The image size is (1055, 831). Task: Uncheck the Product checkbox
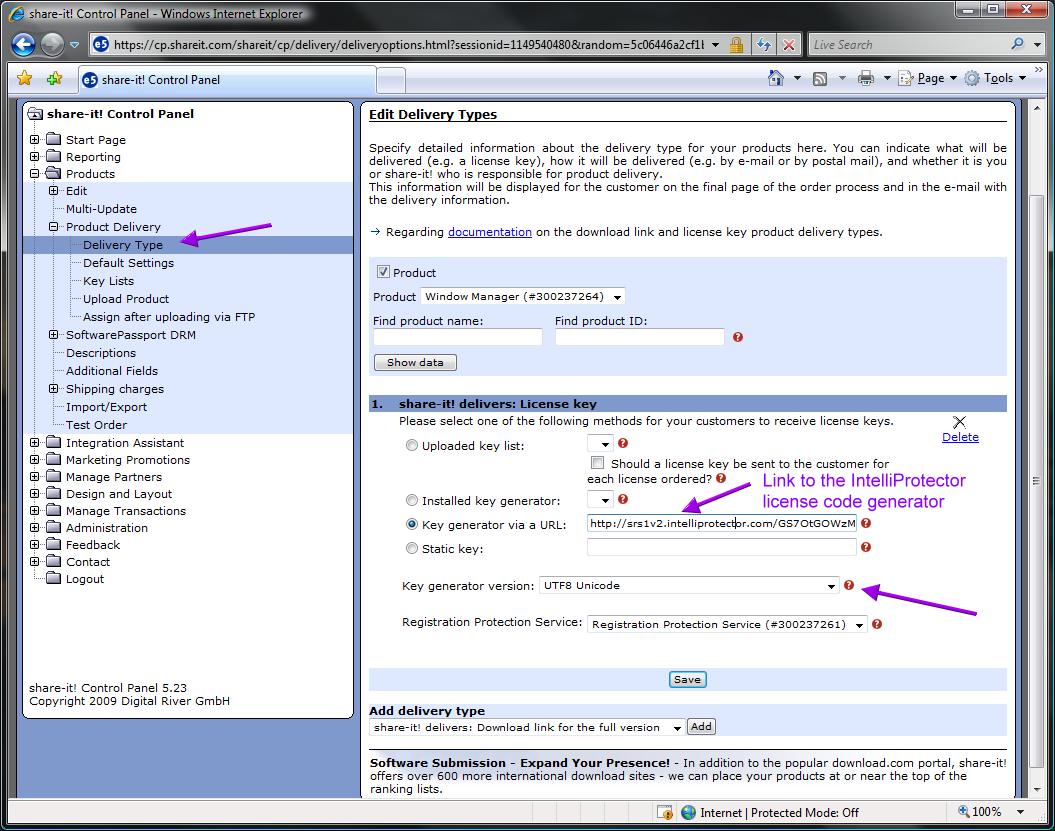coord(383,272)
